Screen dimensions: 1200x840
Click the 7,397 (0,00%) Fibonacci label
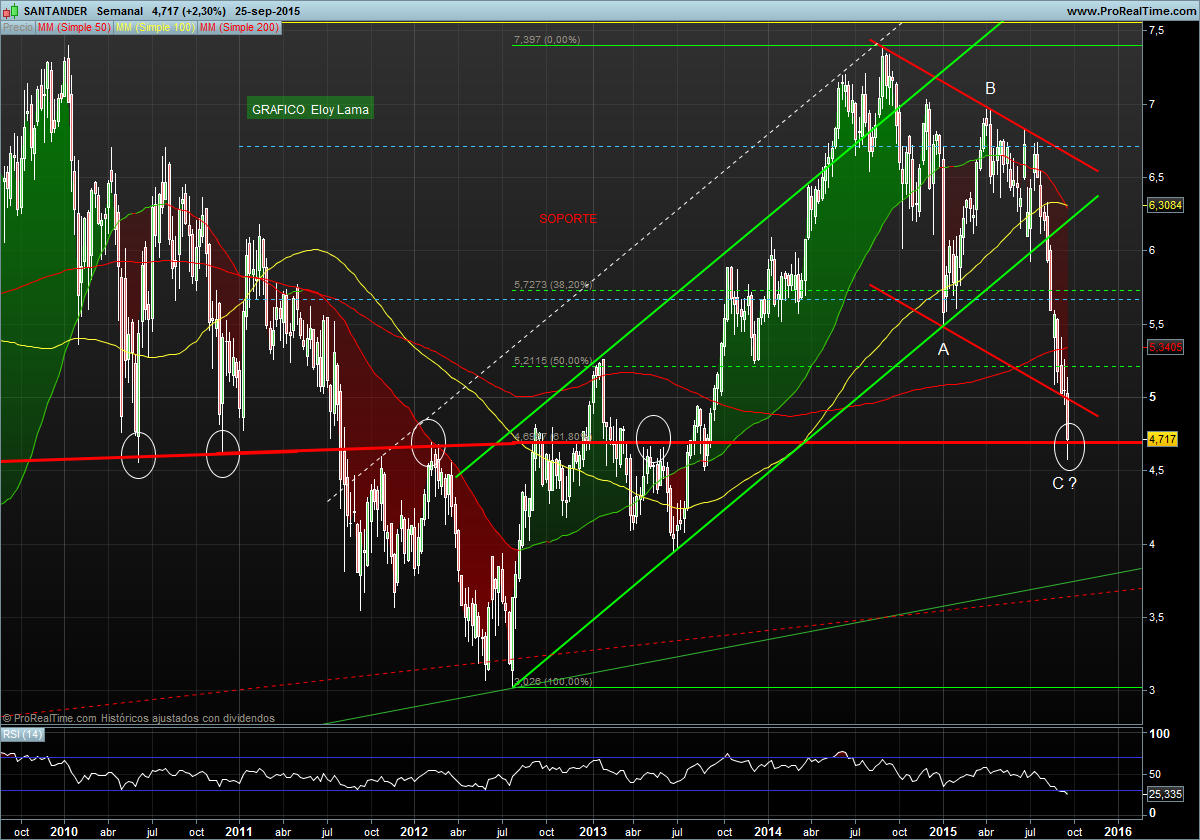point(546,40)
